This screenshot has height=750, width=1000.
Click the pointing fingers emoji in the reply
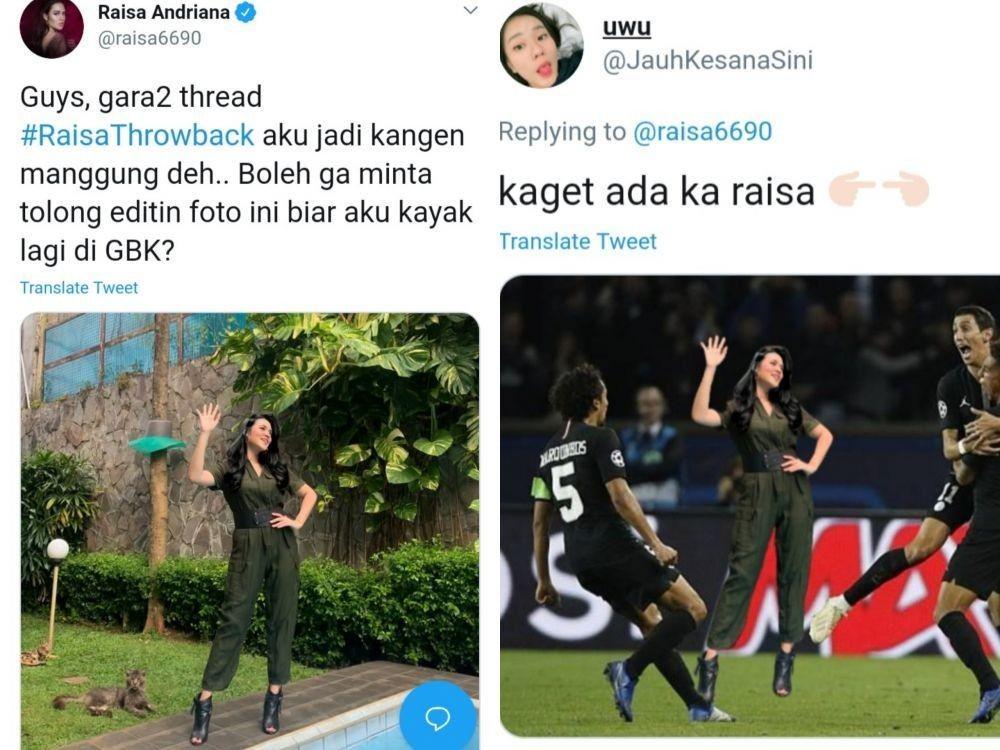coord(879,191)
